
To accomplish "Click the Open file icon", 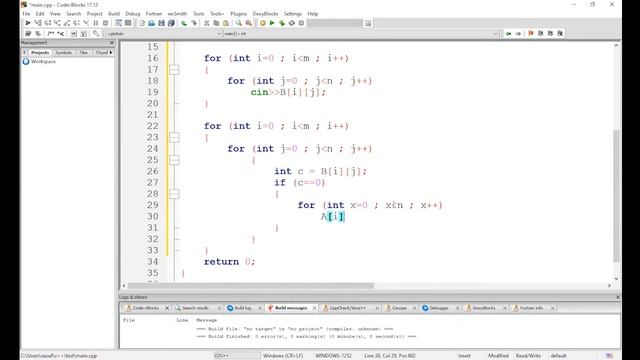I will pos(151,23).
